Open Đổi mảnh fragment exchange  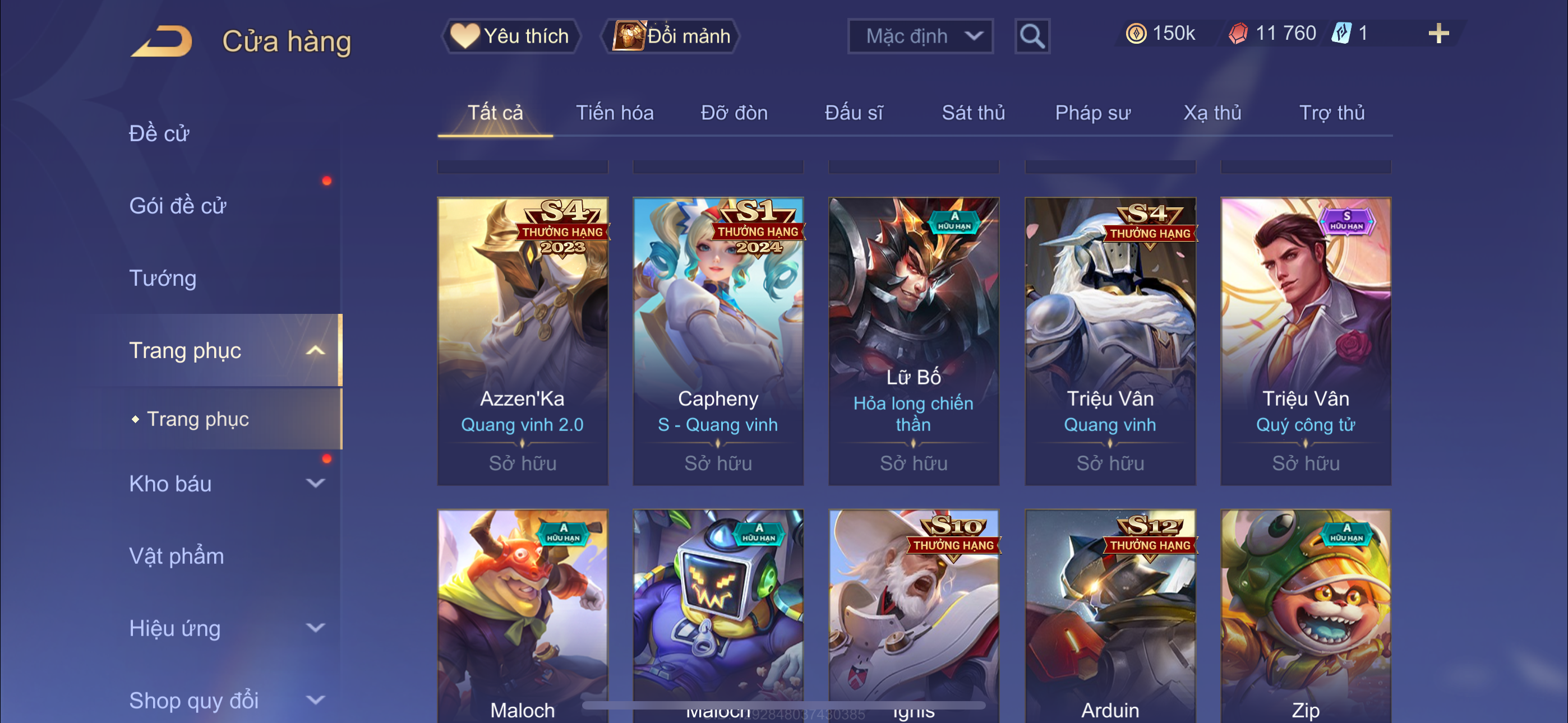pos(671,36)
